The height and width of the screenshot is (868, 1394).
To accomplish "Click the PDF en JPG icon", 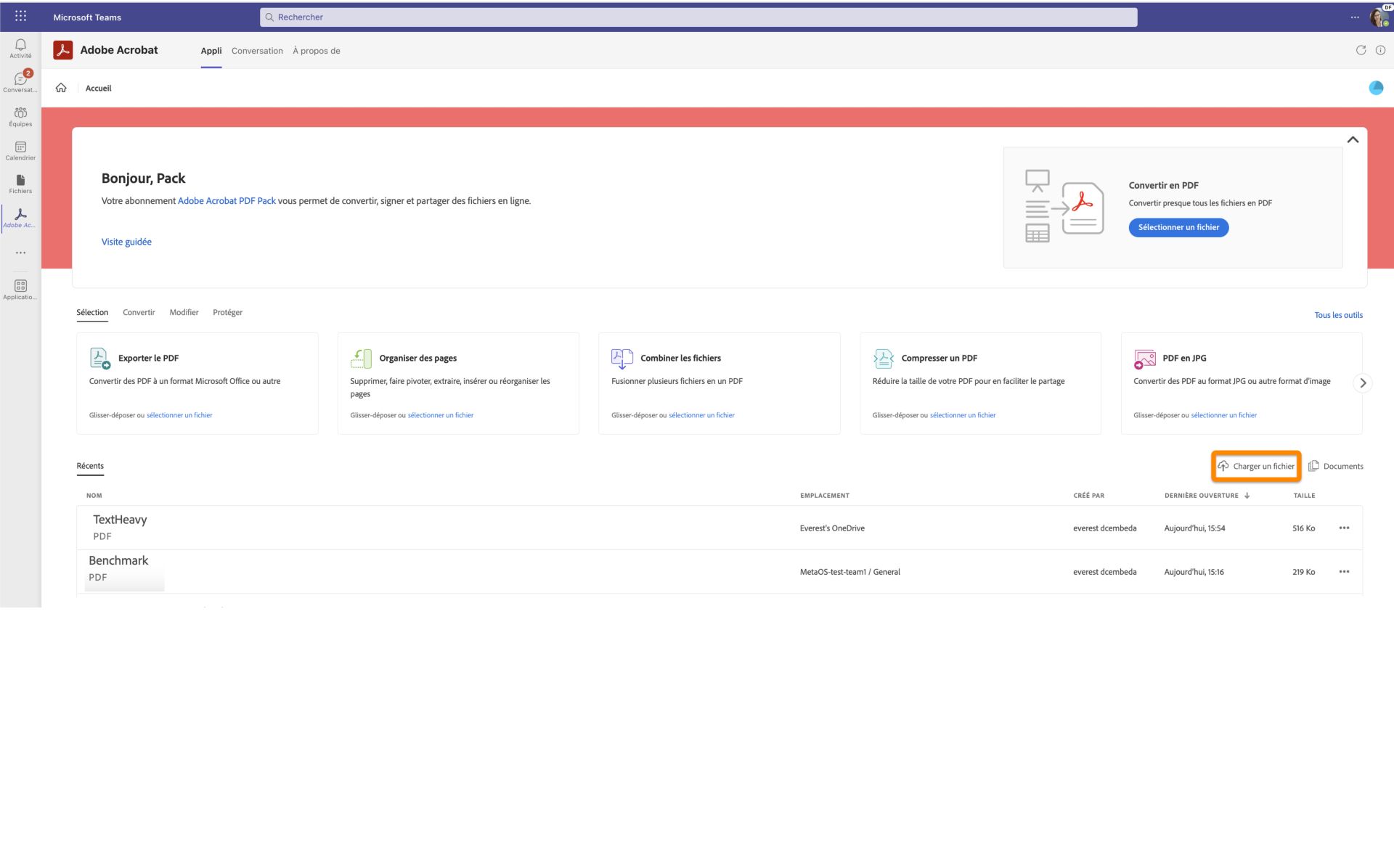I will [x=1145, y=358].
